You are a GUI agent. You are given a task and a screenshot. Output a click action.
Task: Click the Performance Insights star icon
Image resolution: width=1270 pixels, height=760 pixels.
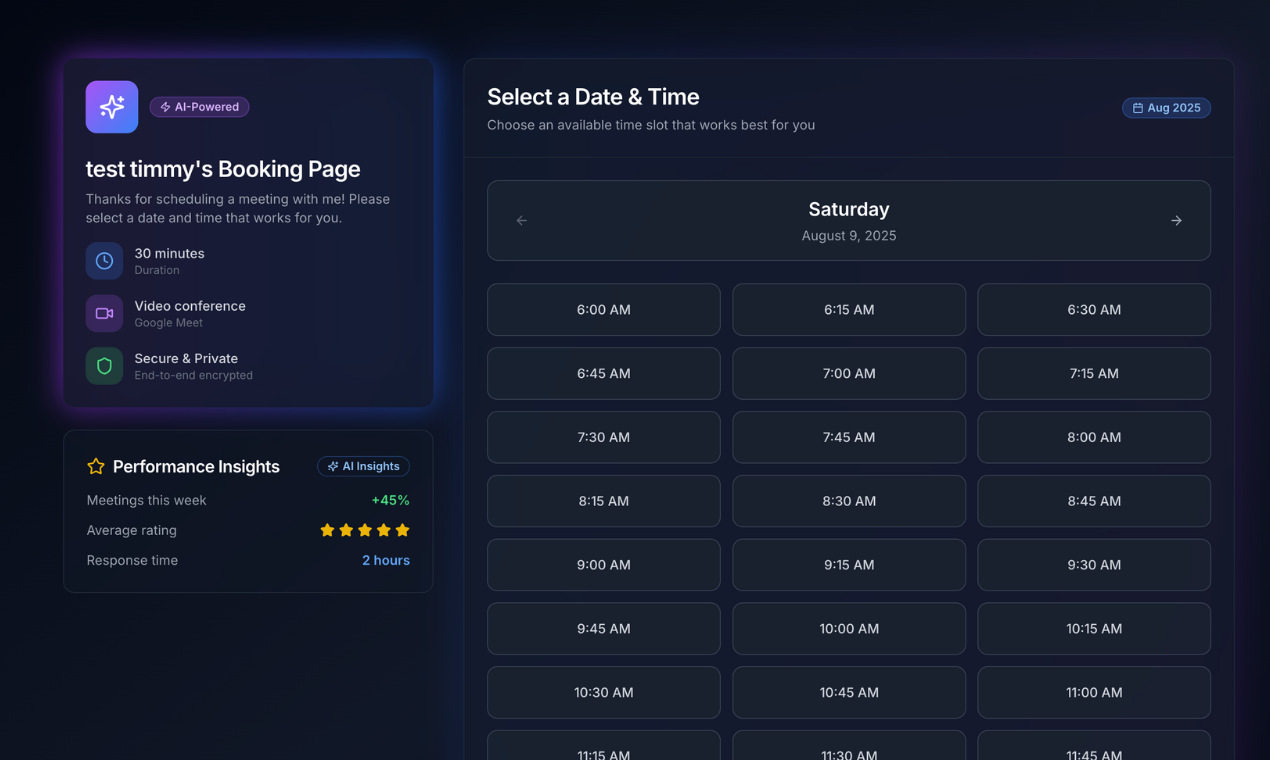coord(96,466)
